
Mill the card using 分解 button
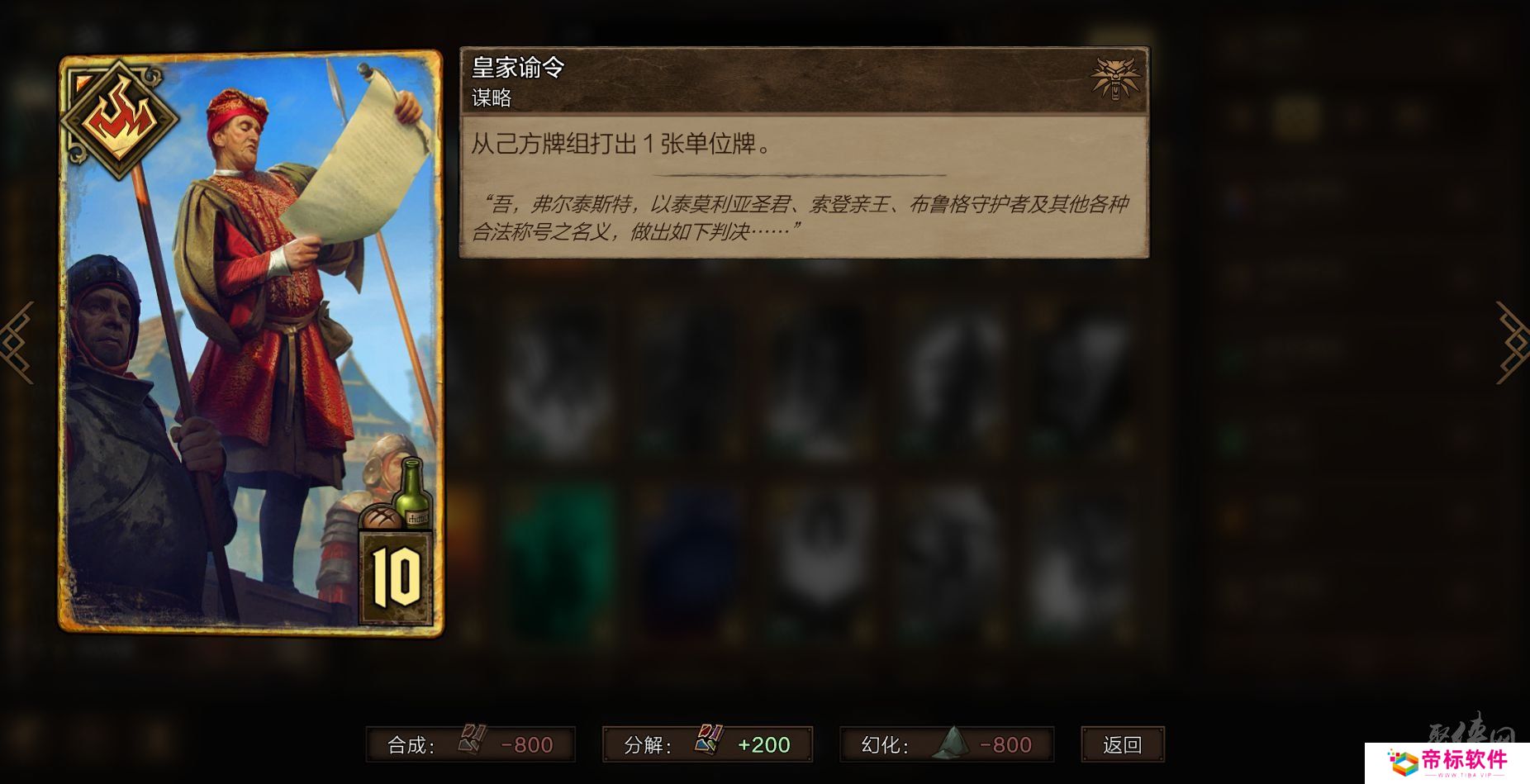tap(707, 744)
